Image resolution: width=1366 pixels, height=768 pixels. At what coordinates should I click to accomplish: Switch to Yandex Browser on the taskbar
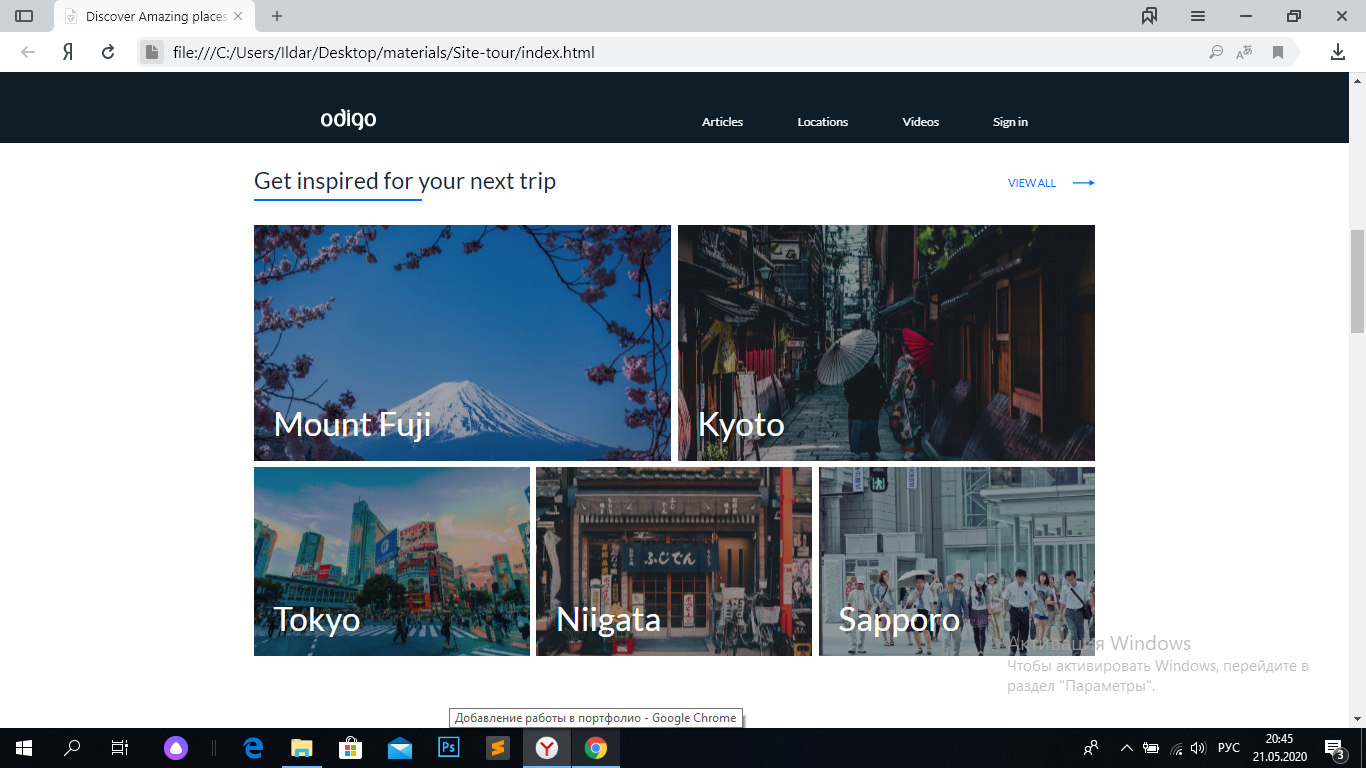click(546, 747)
